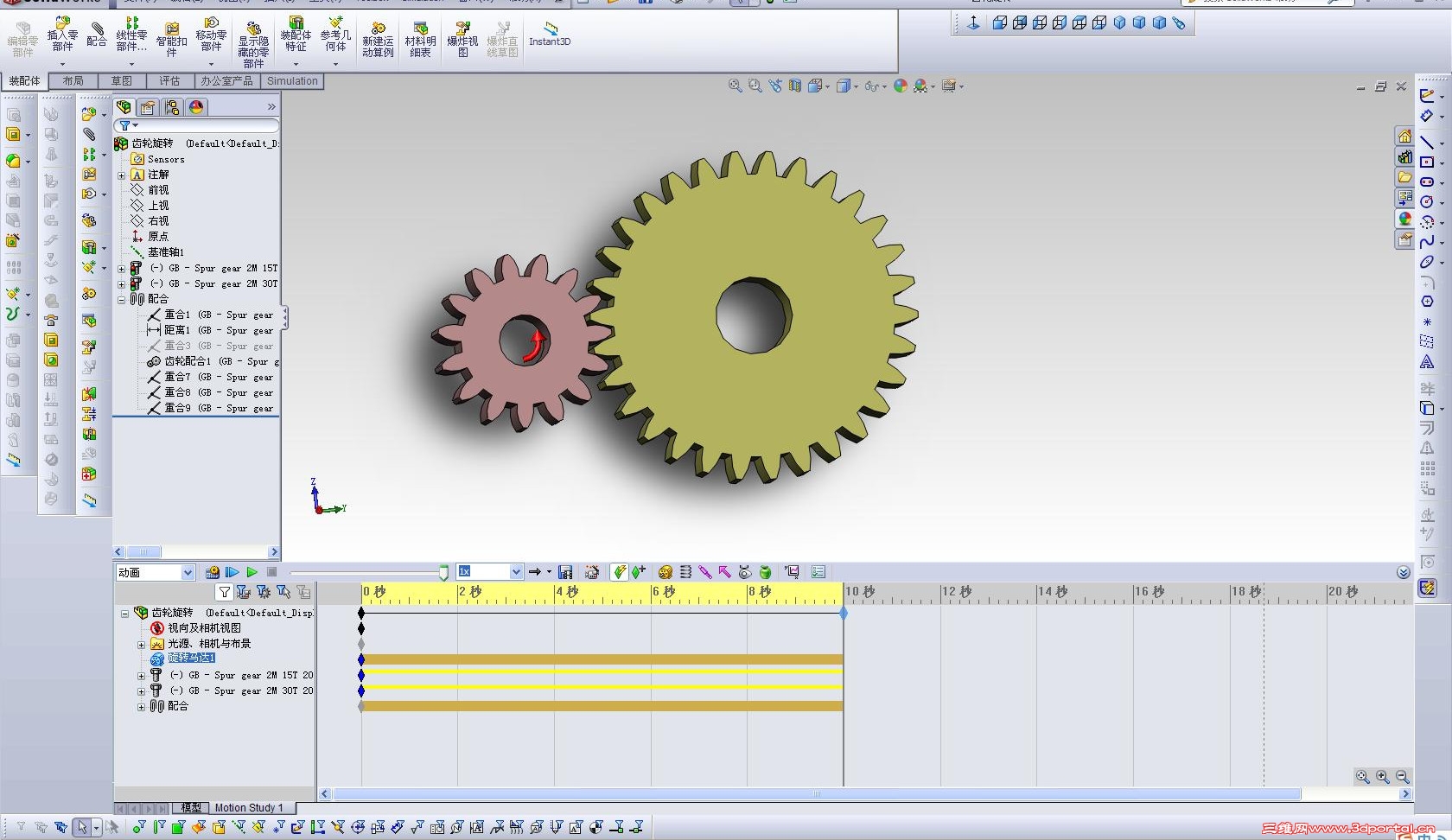Toggle the Autokey button in motion toolbar
Image resolution: width=1452 pixels, height=840 pixels.
[x=620, y=572]
